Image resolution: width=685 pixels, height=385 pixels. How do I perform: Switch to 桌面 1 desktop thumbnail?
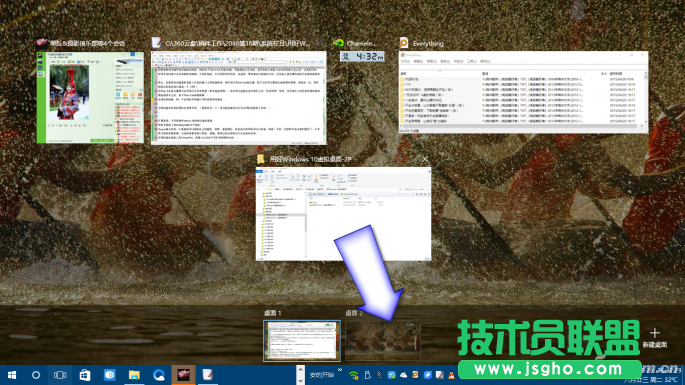(x=301, y=341)
